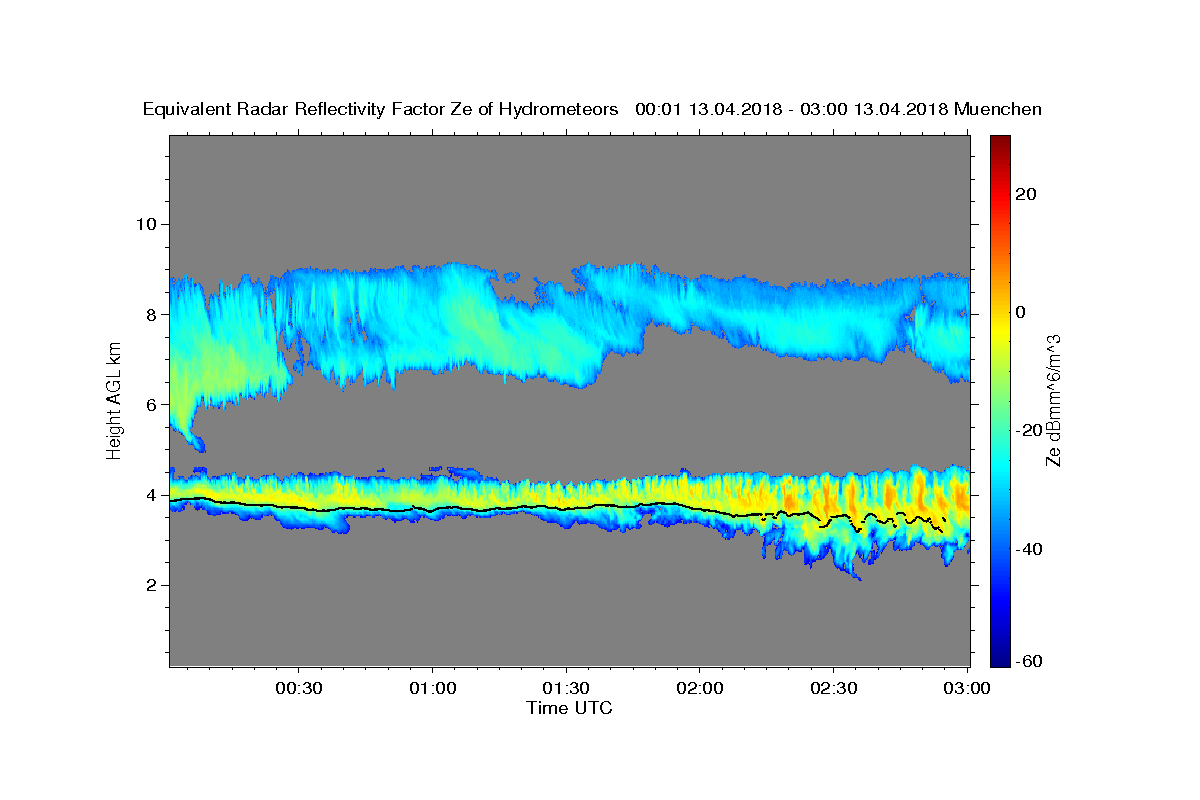Click the colorbar value label 20

(x=1027, y=194)
